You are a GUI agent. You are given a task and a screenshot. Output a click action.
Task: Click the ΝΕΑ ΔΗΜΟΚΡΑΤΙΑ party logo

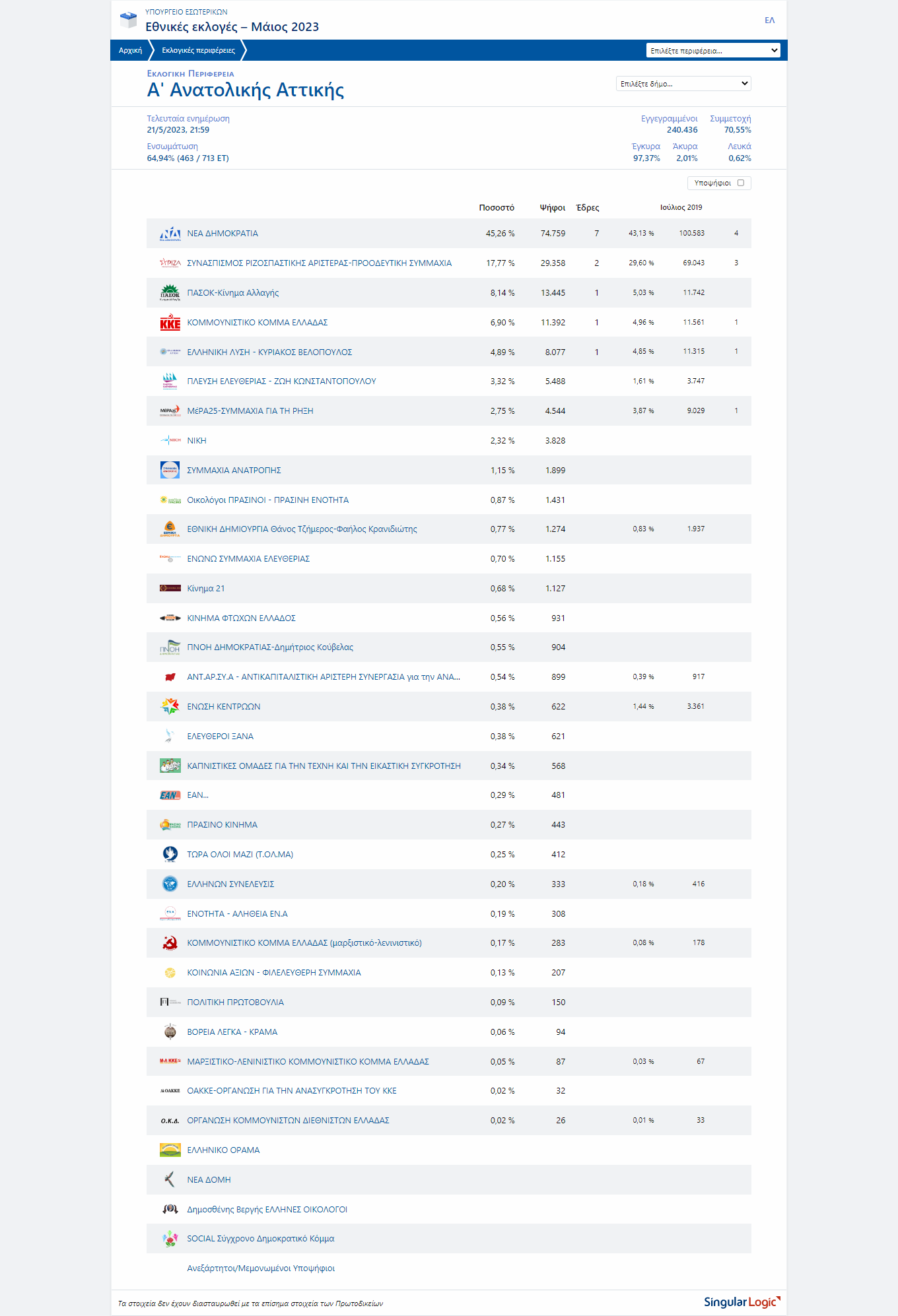(170, 234)
